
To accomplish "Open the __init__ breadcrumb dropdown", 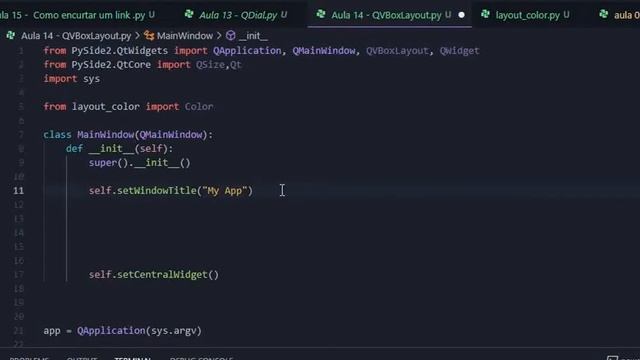I will tap(253, 36).
